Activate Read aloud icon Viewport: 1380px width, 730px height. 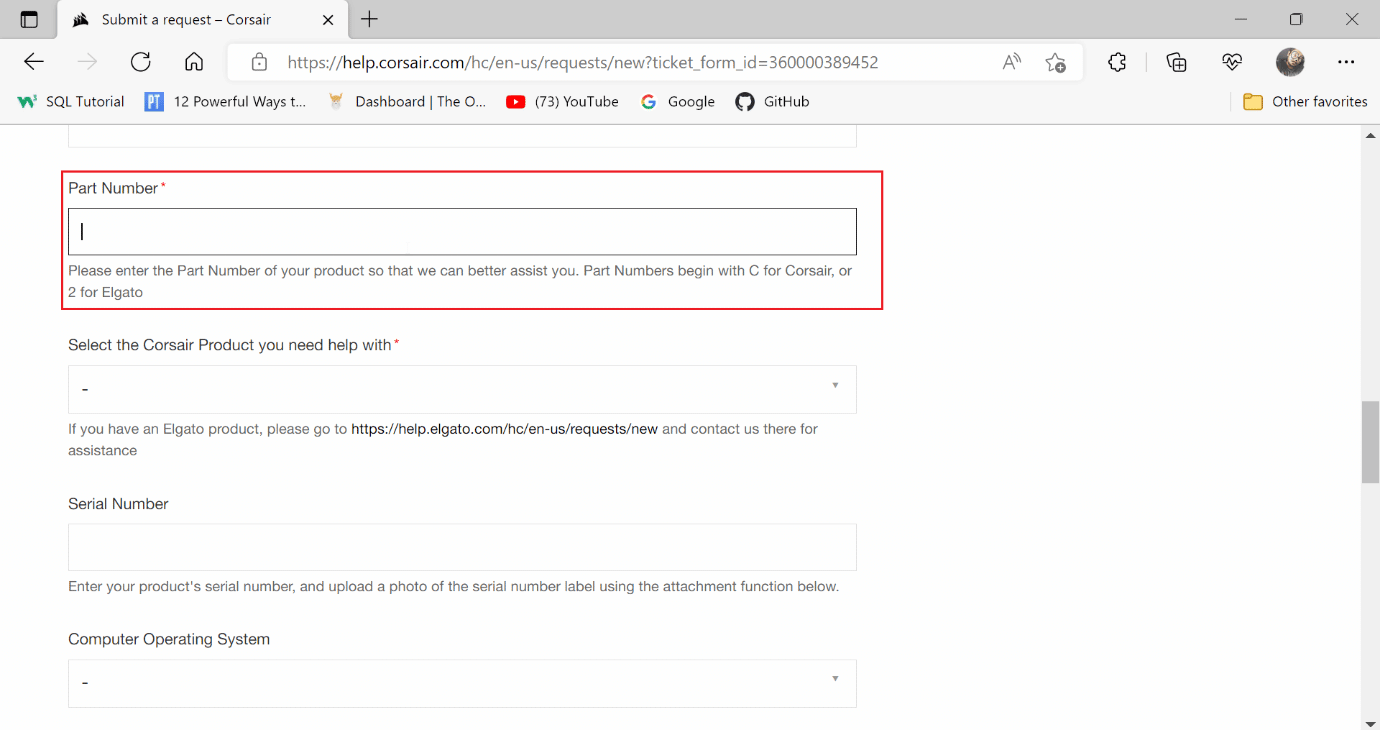1012,62
